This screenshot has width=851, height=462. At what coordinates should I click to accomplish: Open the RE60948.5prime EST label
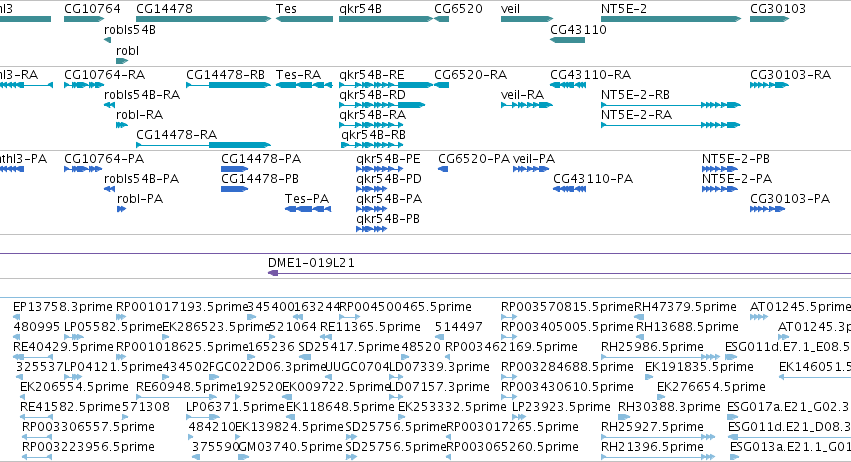click(186, 387)
